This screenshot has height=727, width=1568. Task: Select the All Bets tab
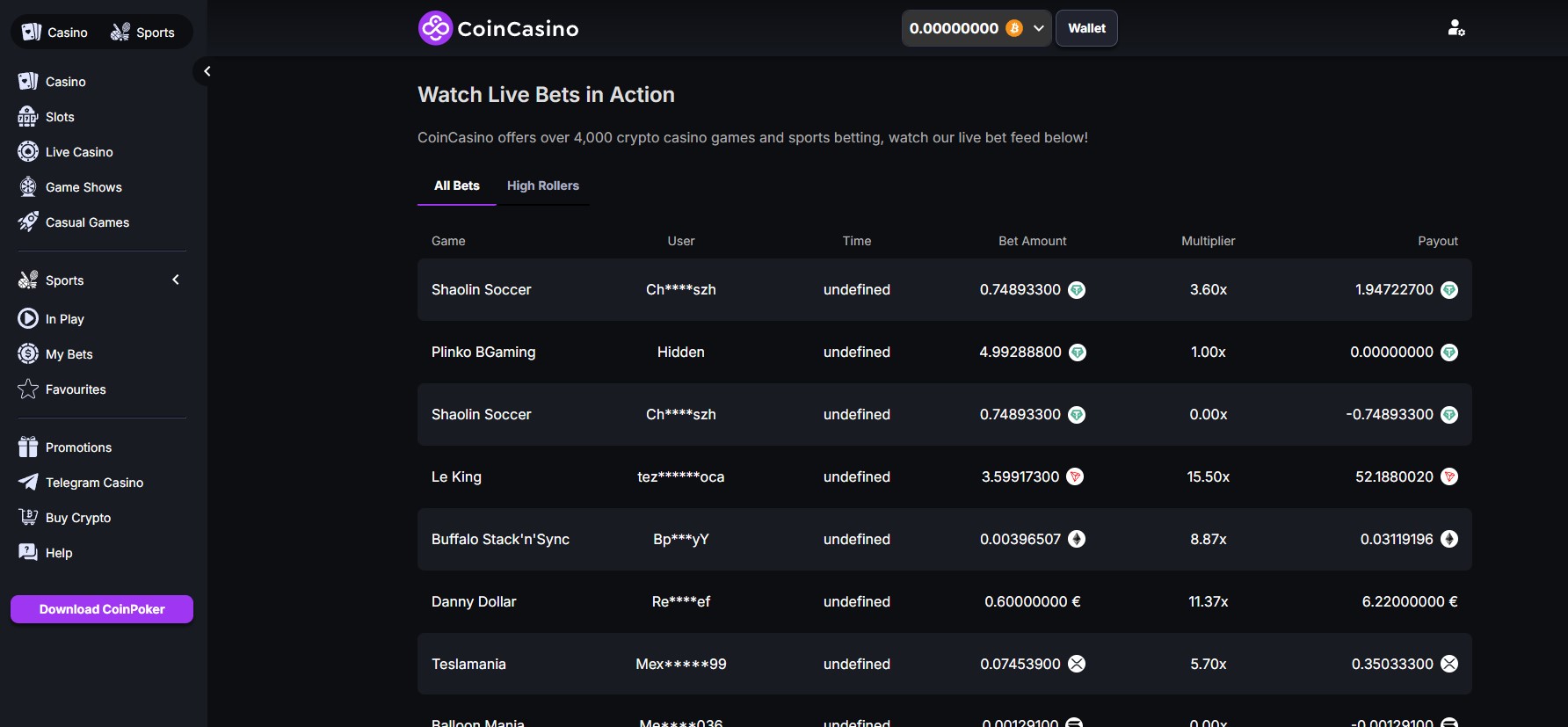pyautogui.click(x=457, y=185)
